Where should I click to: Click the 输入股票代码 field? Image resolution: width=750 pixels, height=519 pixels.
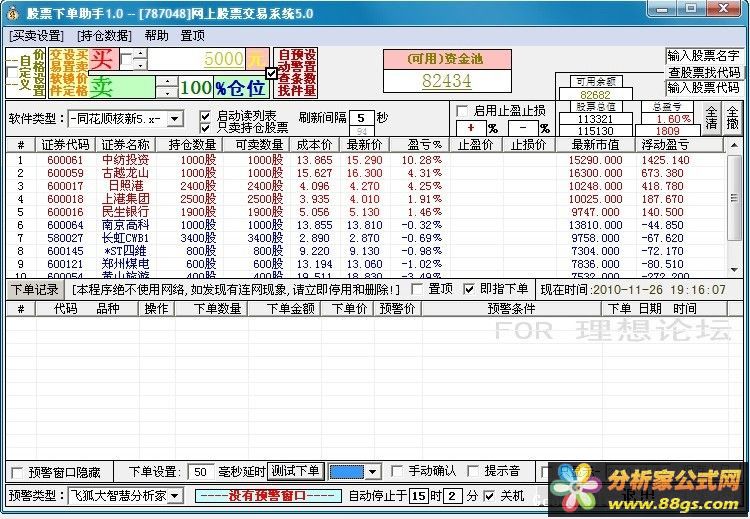point(703,88)
